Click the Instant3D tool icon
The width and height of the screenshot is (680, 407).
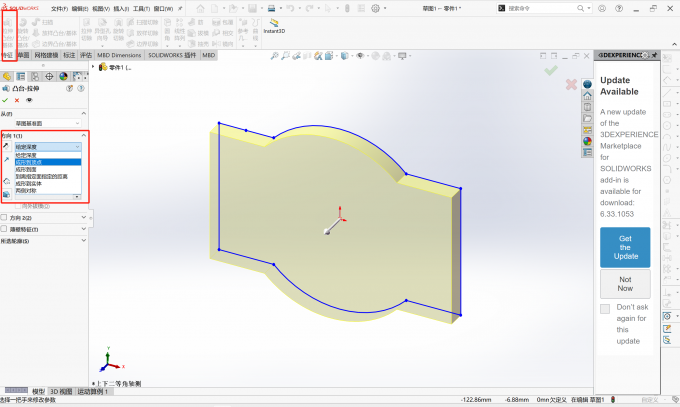pos(274,23)
